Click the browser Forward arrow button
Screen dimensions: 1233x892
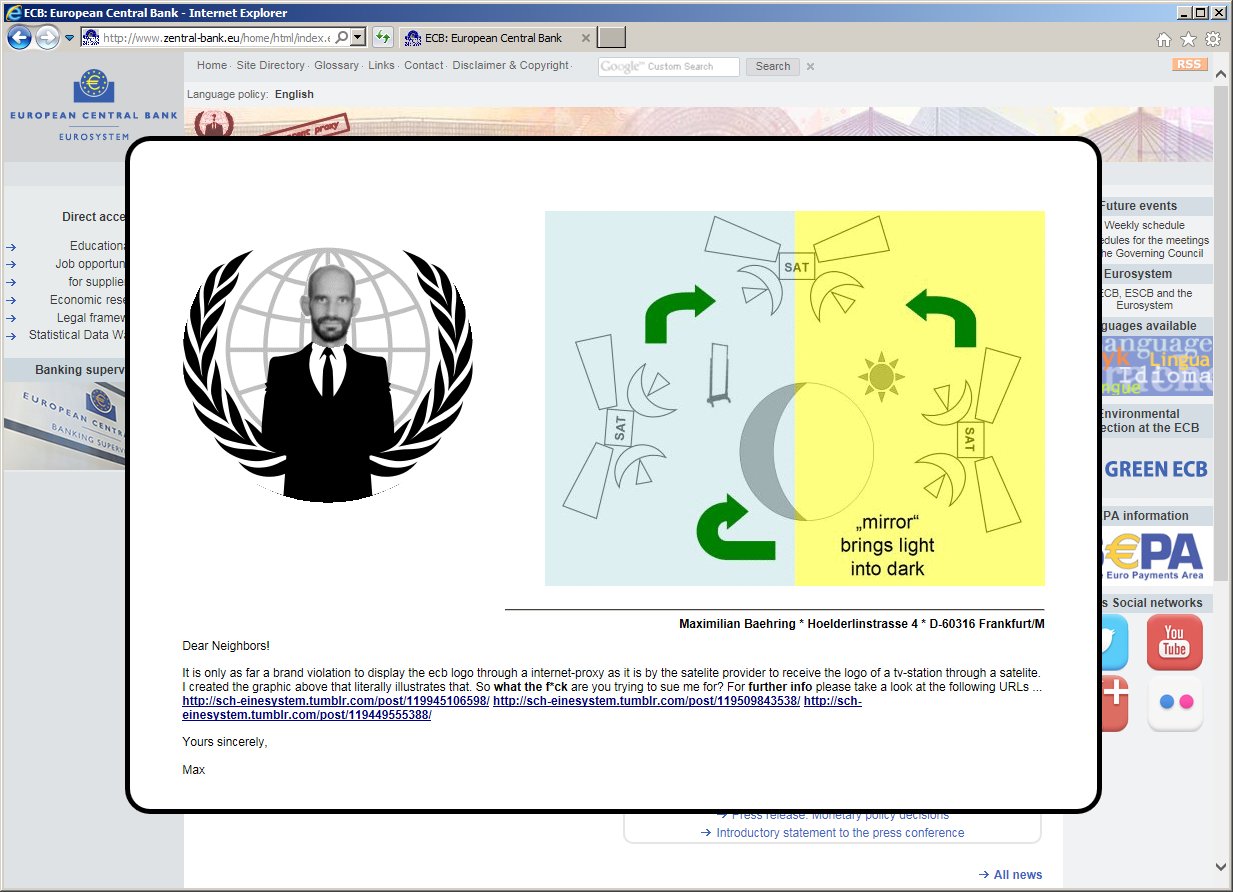[46, 38]
